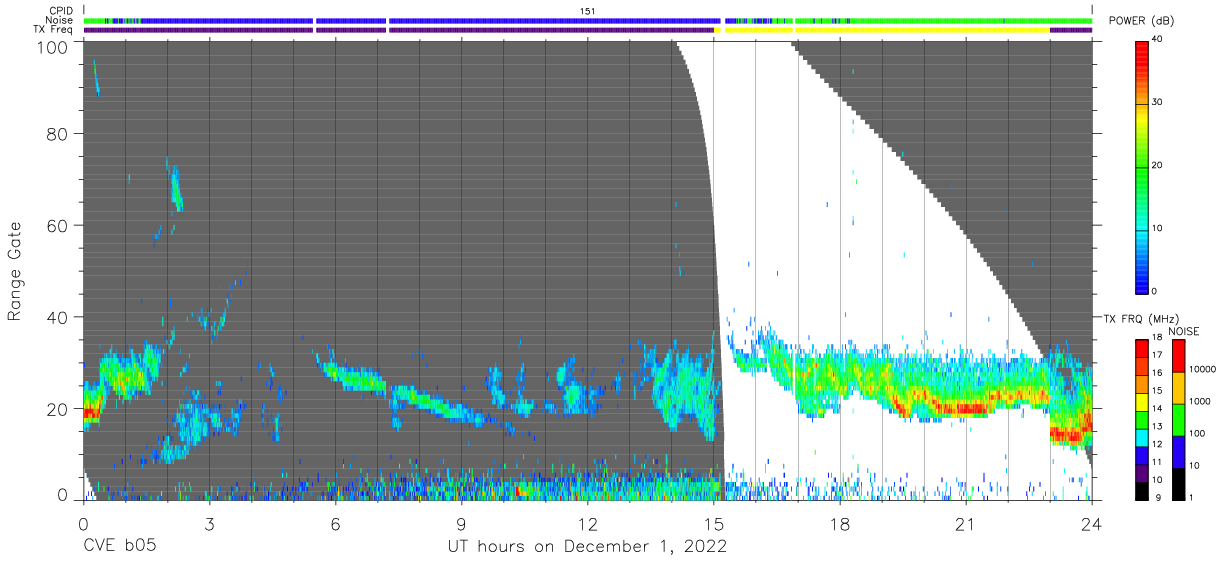Click the 9 hour tick on UT axis
This screenshot has height=567, width=1228.
(461, 523)
